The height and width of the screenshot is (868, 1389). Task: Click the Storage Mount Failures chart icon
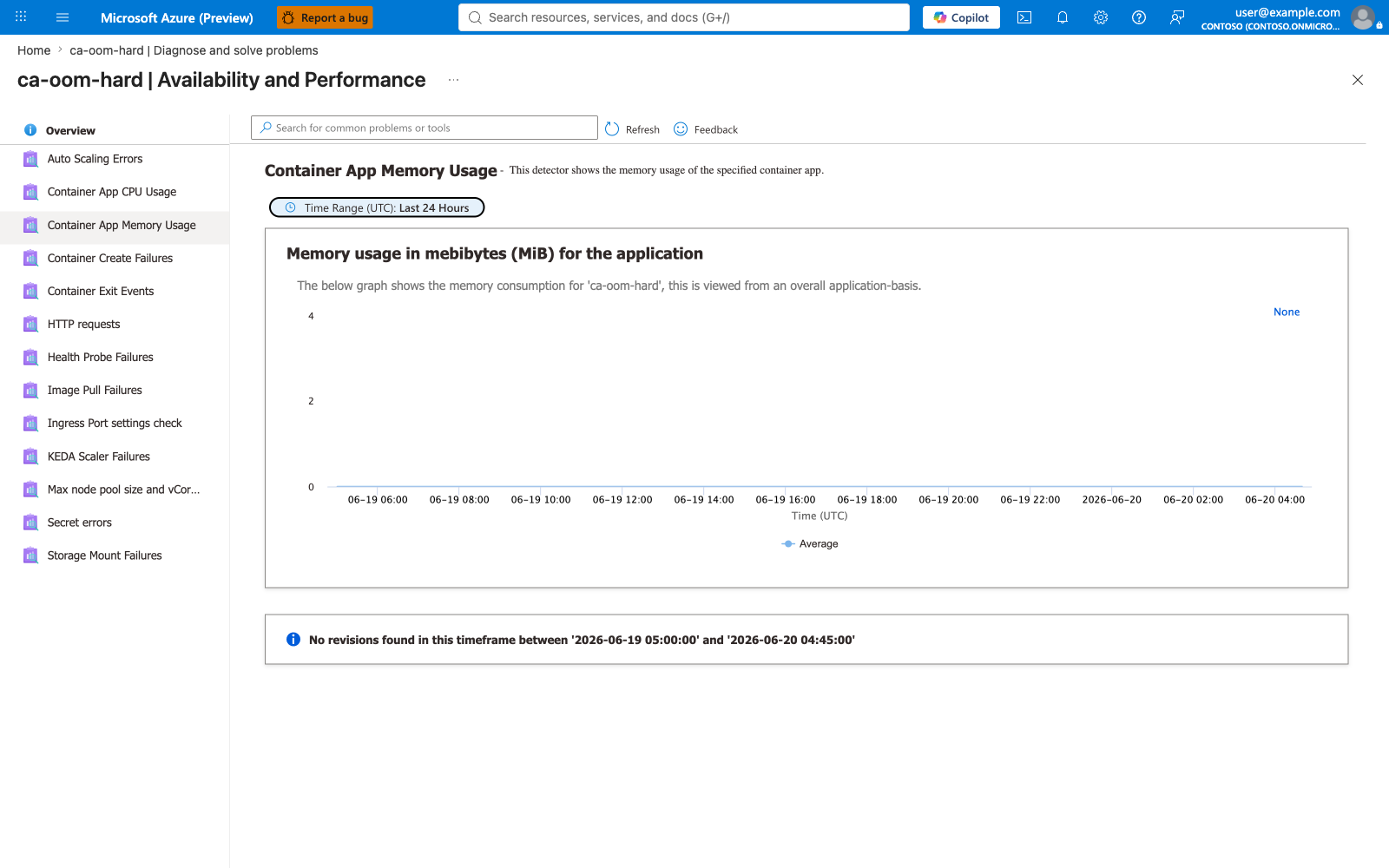[30, 555]
